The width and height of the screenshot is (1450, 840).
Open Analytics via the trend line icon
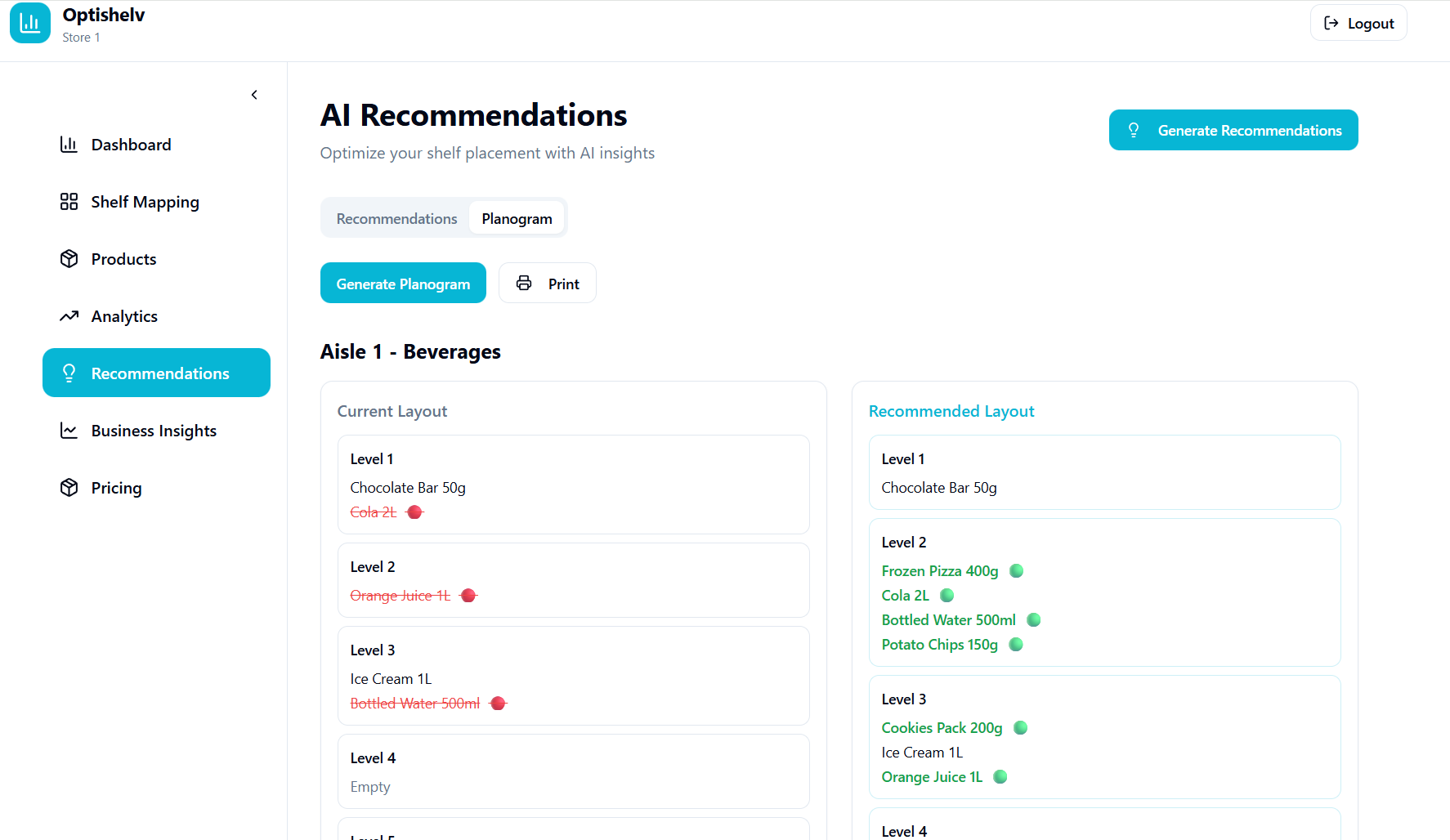tap(69, 315)
